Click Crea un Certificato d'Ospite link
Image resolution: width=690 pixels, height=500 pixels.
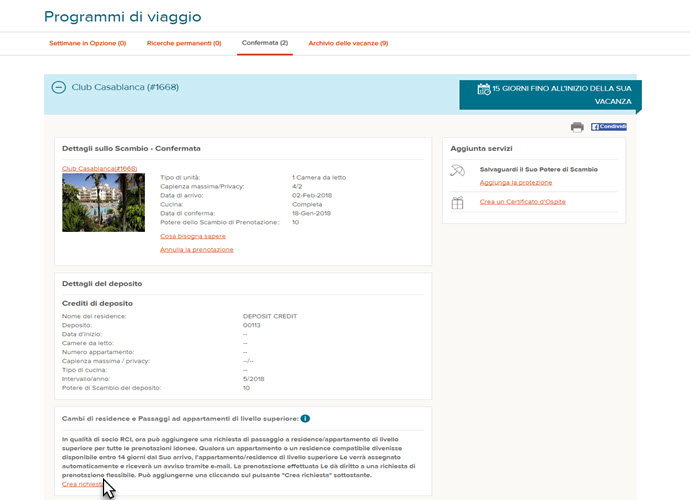(522, 202)
